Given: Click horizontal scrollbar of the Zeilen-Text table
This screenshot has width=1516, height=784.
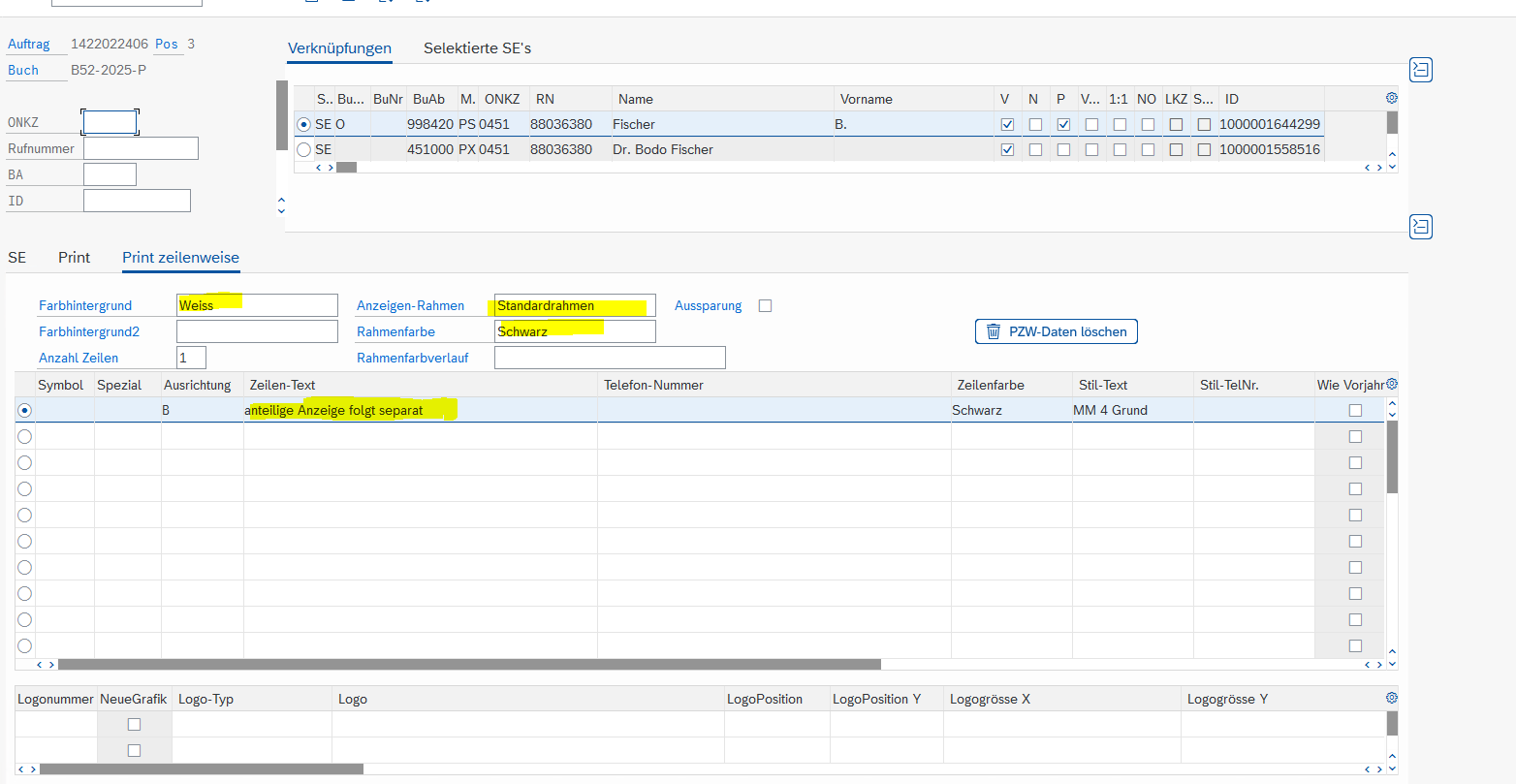Looking at the screenshot, I should [469, 665].
